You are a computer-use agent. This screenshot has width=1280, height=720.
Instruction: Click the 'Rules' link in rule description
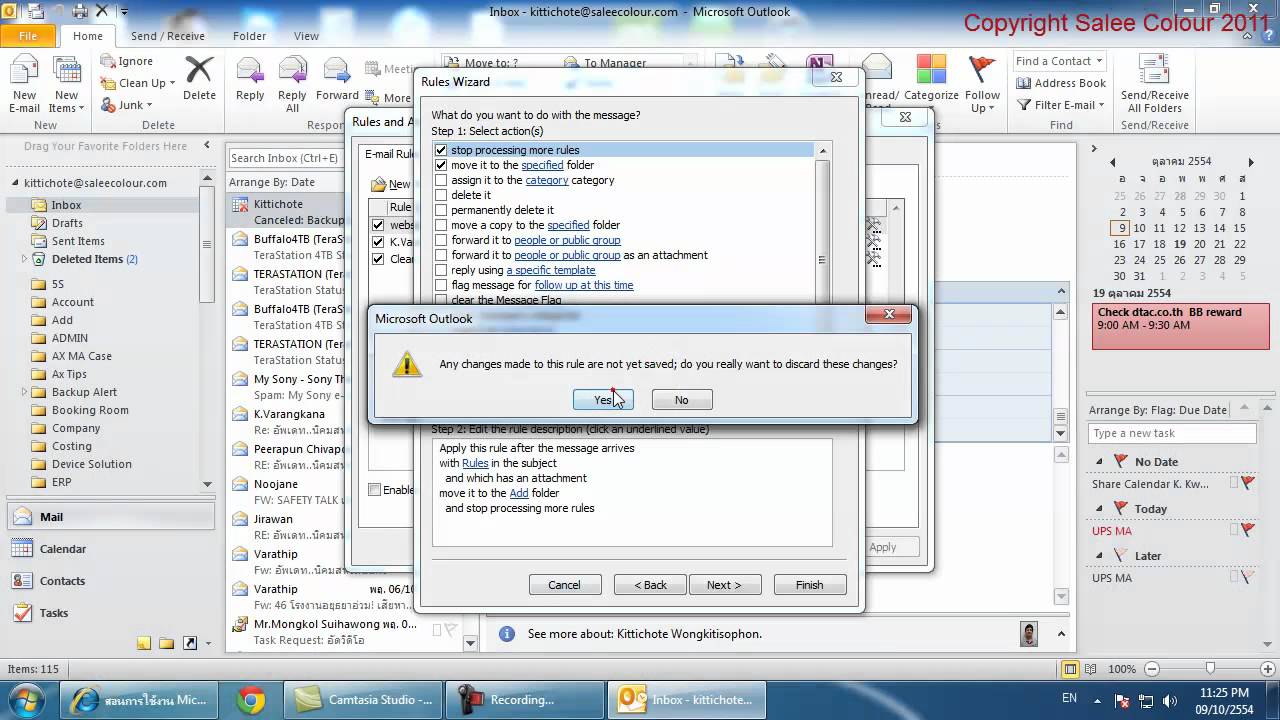(x=475, y=463)
